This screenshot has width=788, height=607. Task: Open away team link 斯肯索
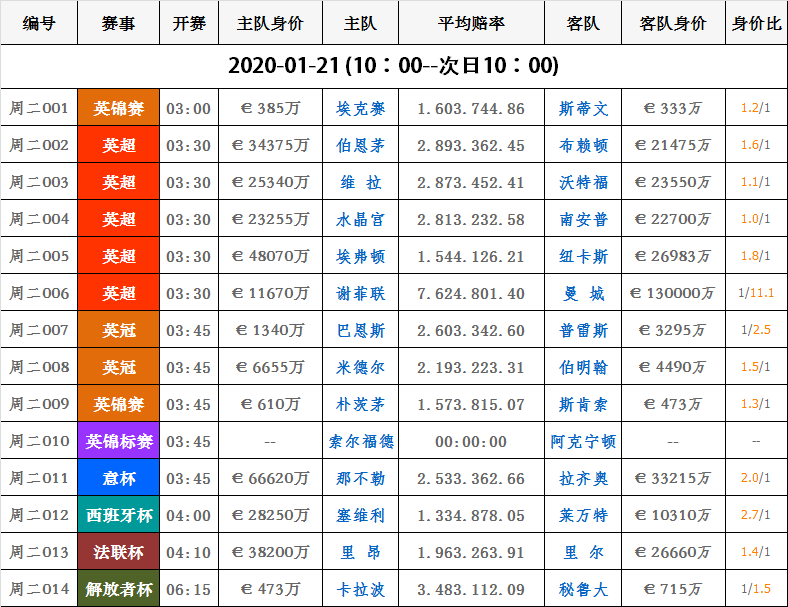pyautogui.click(x=583, y=404)
